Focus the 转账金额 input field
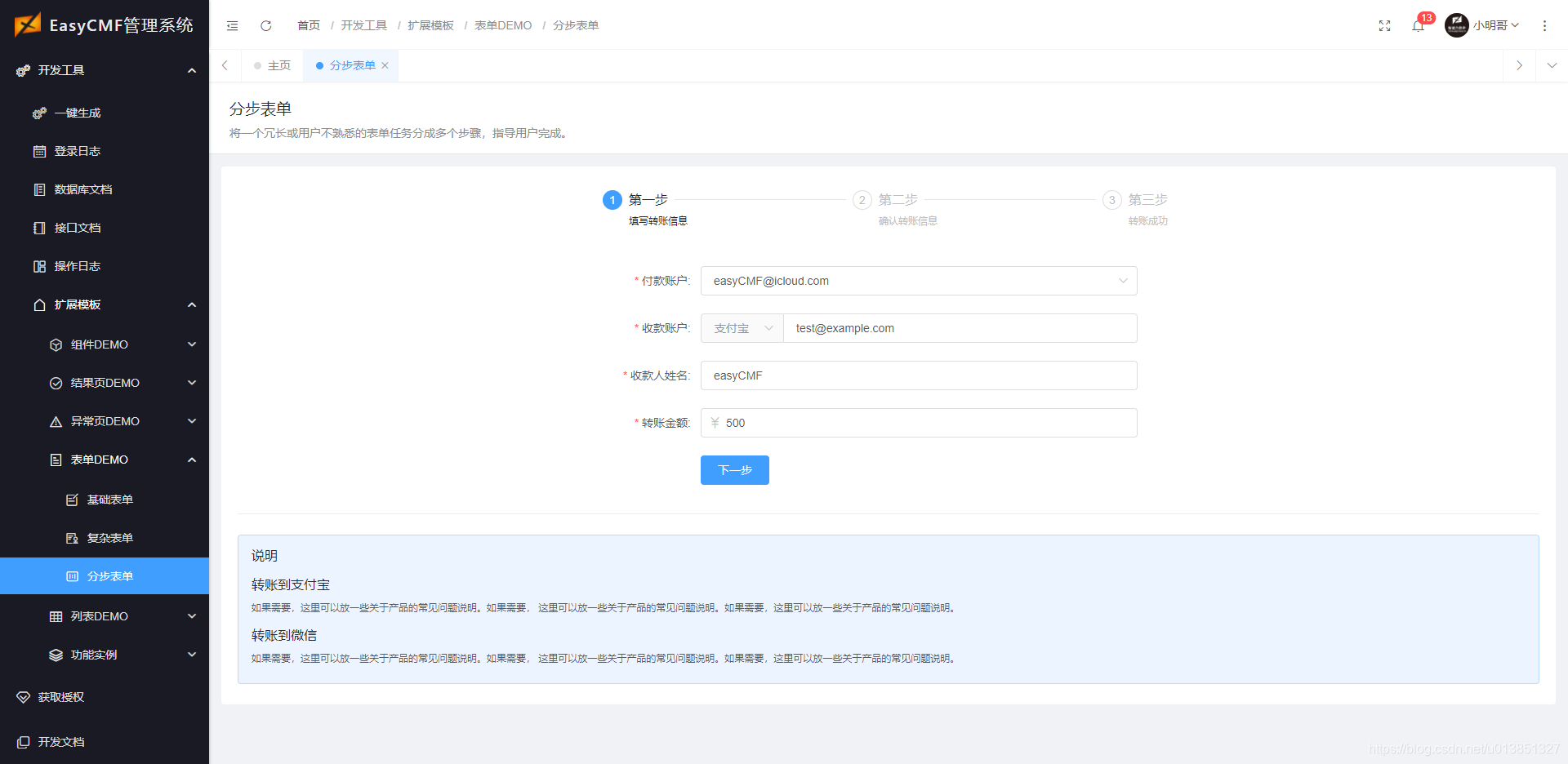1568x764 pixels. pos(919,423)
